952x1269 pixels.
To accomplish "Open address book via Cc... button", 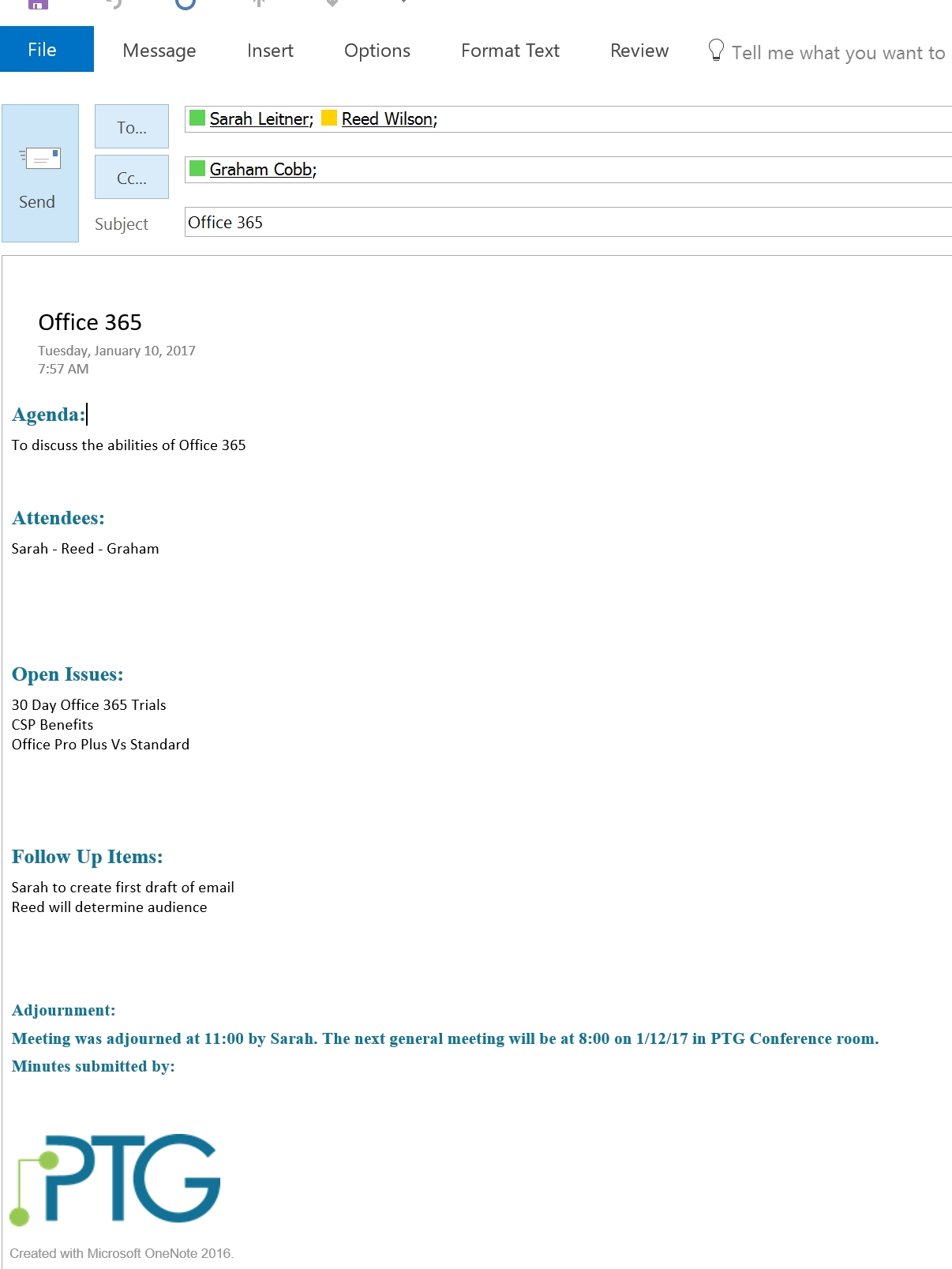I will 132,177.
